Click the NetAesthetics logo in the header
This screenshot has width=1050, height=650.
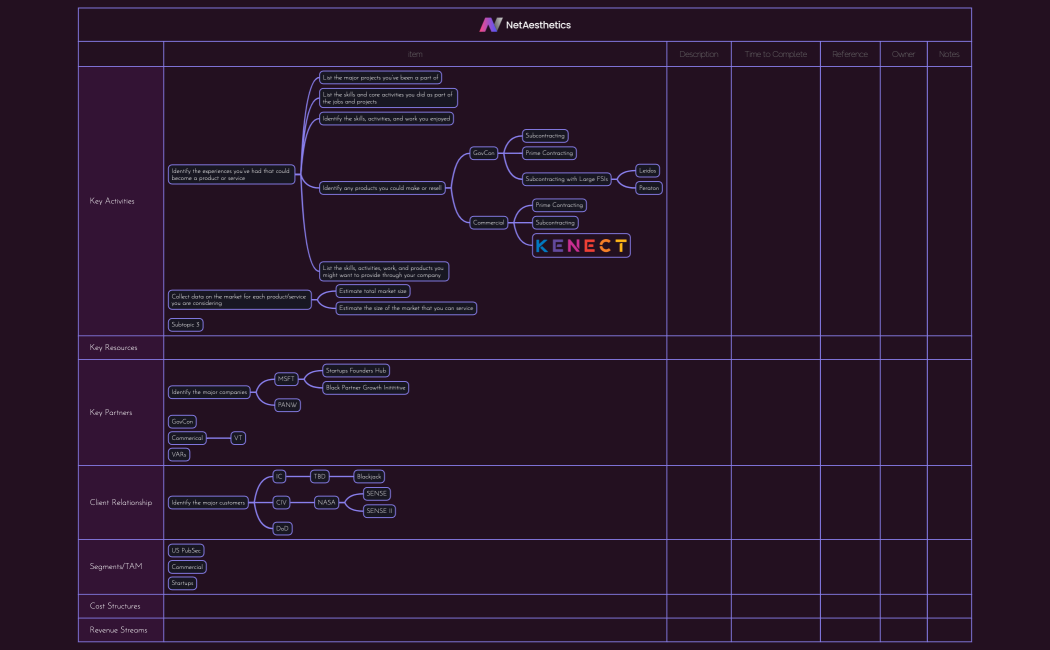(525, 25)
